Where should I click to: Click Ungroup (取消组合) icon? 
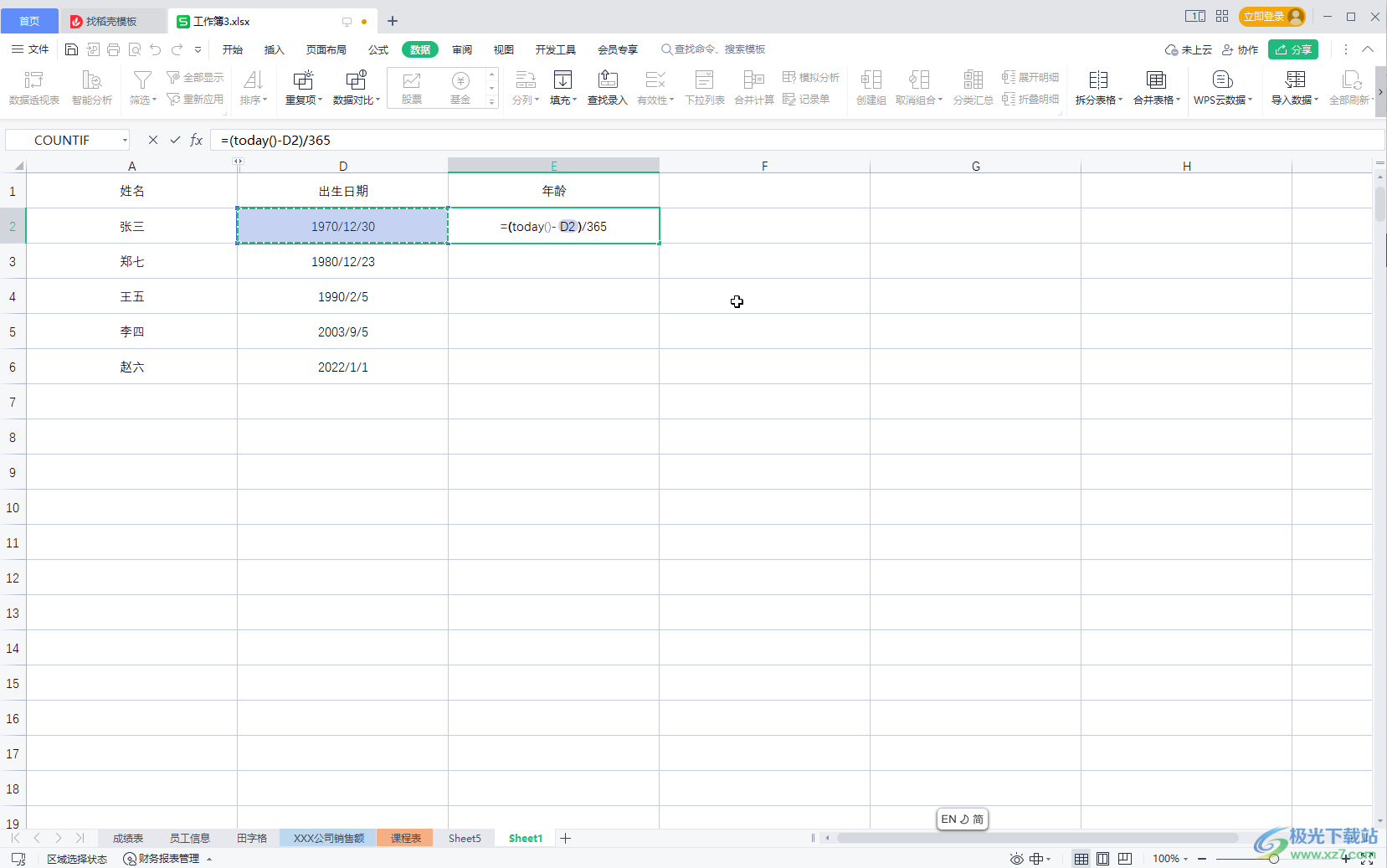pos(919,80)
